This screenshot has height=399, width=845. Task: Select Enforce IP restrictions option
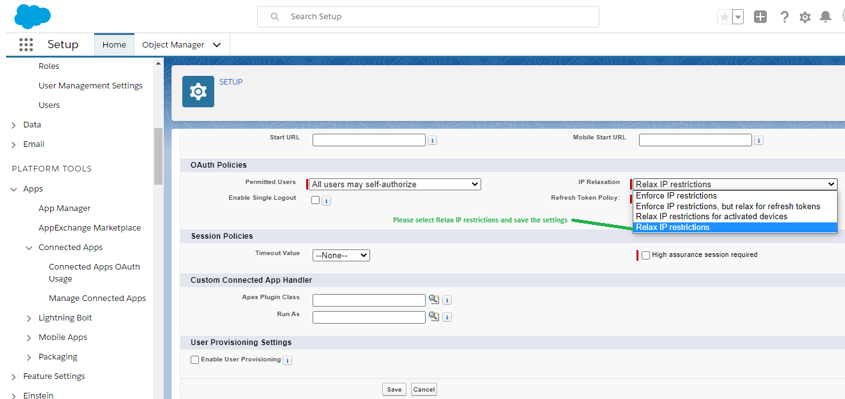click(x=735, y=196)
